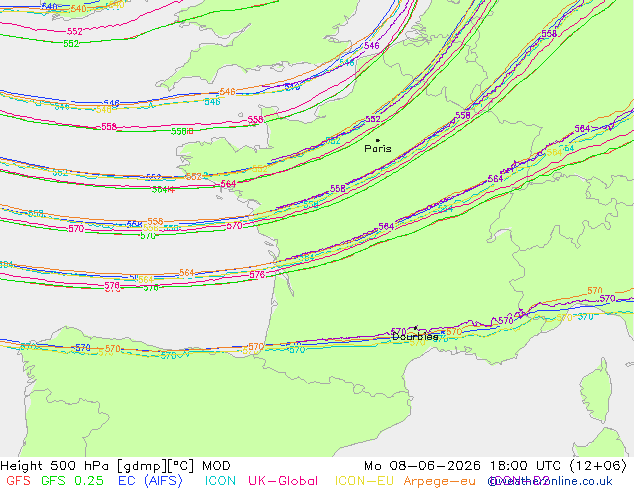
Task: Click the orange 570 label above the Alps
Action: click(595, 291)
